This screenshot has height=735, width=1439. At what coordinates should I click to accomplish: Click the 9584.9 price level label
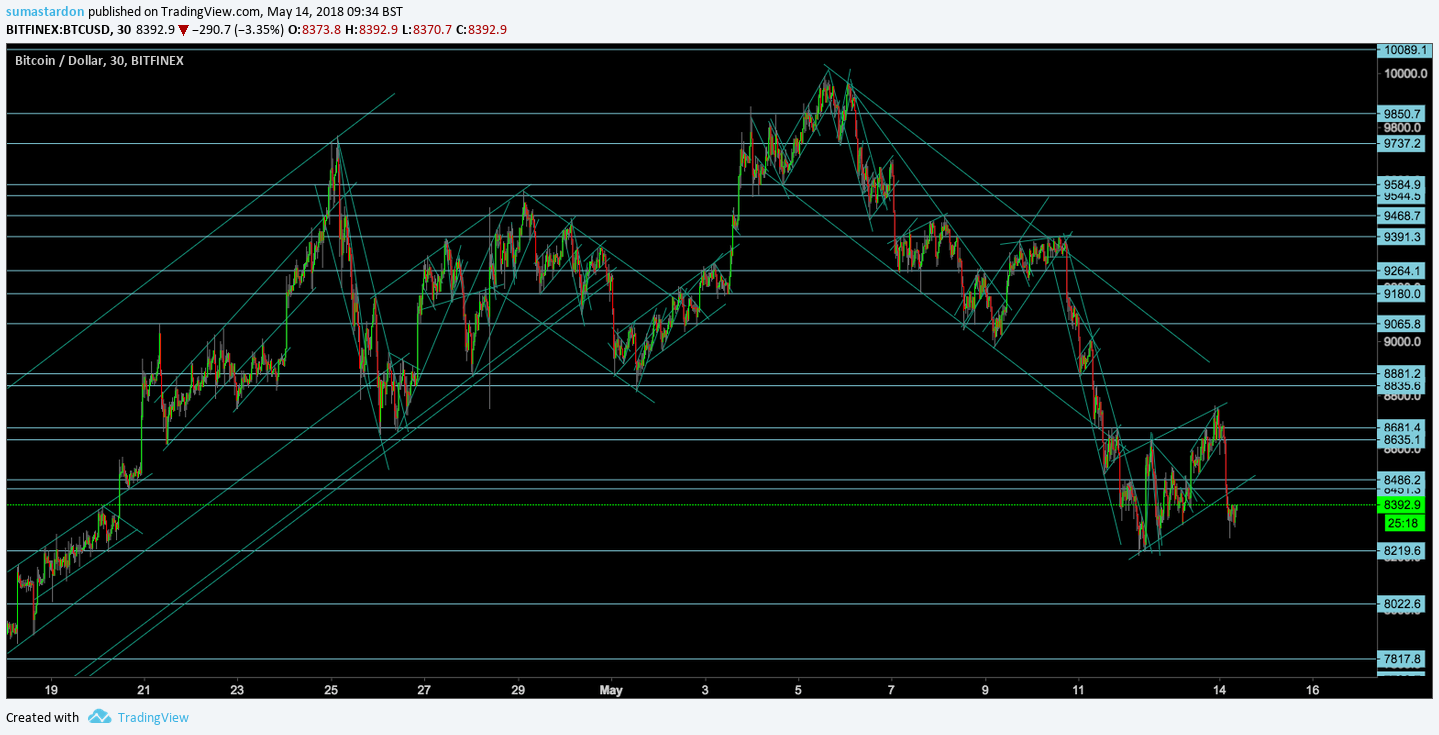1402,184
